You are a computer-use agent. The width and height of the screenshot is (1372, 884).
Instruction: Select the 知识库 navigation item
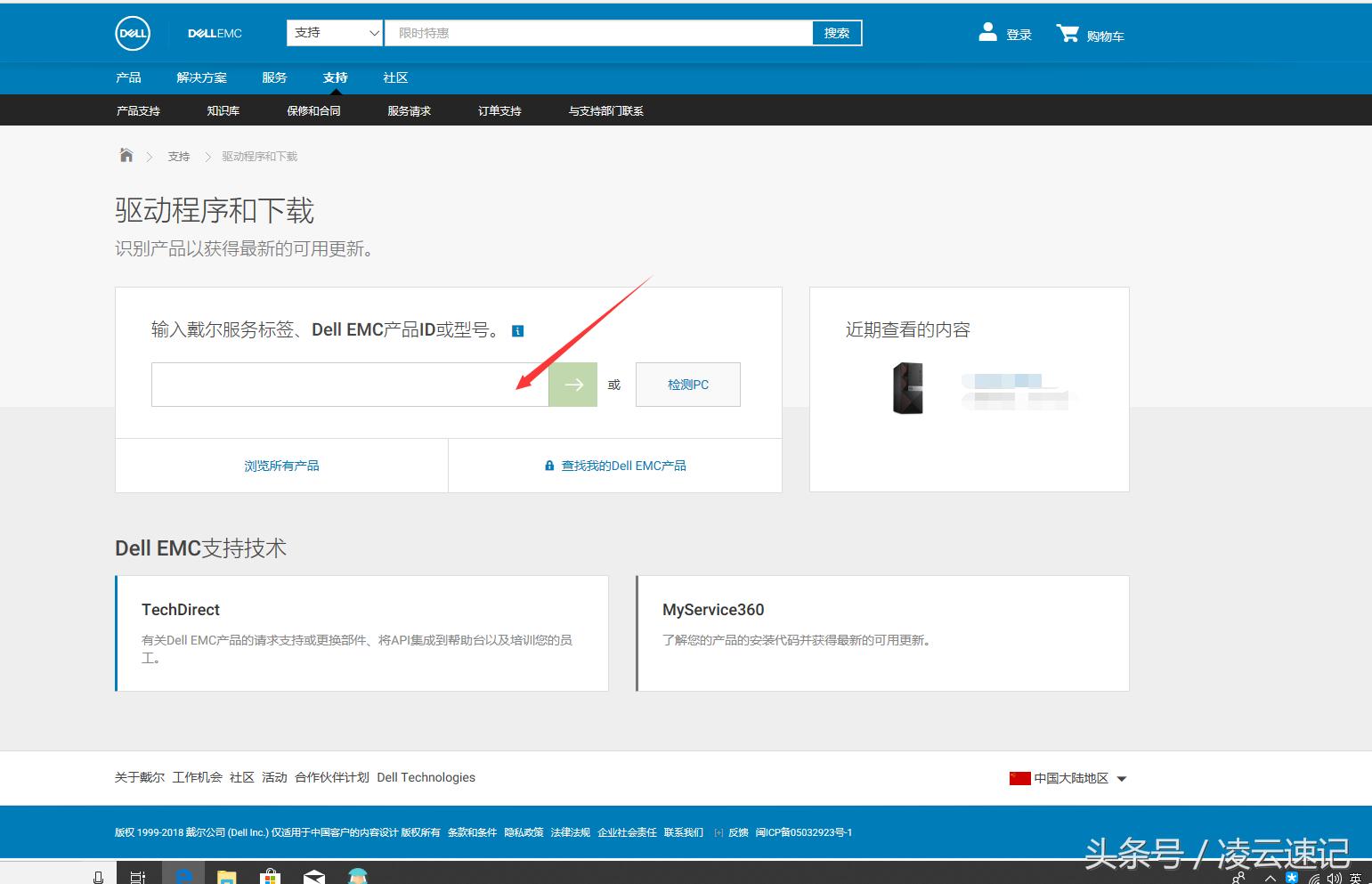tap(223, 109)
